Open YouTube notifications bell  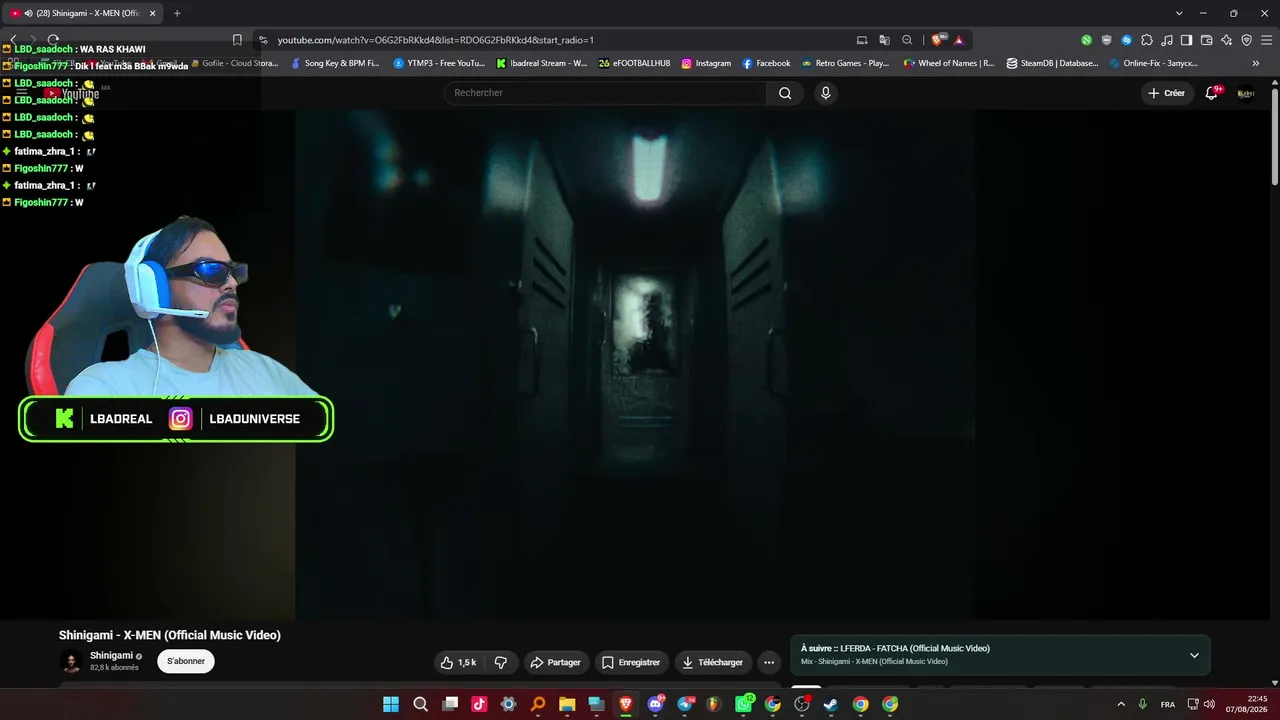tap(1212, 93)
